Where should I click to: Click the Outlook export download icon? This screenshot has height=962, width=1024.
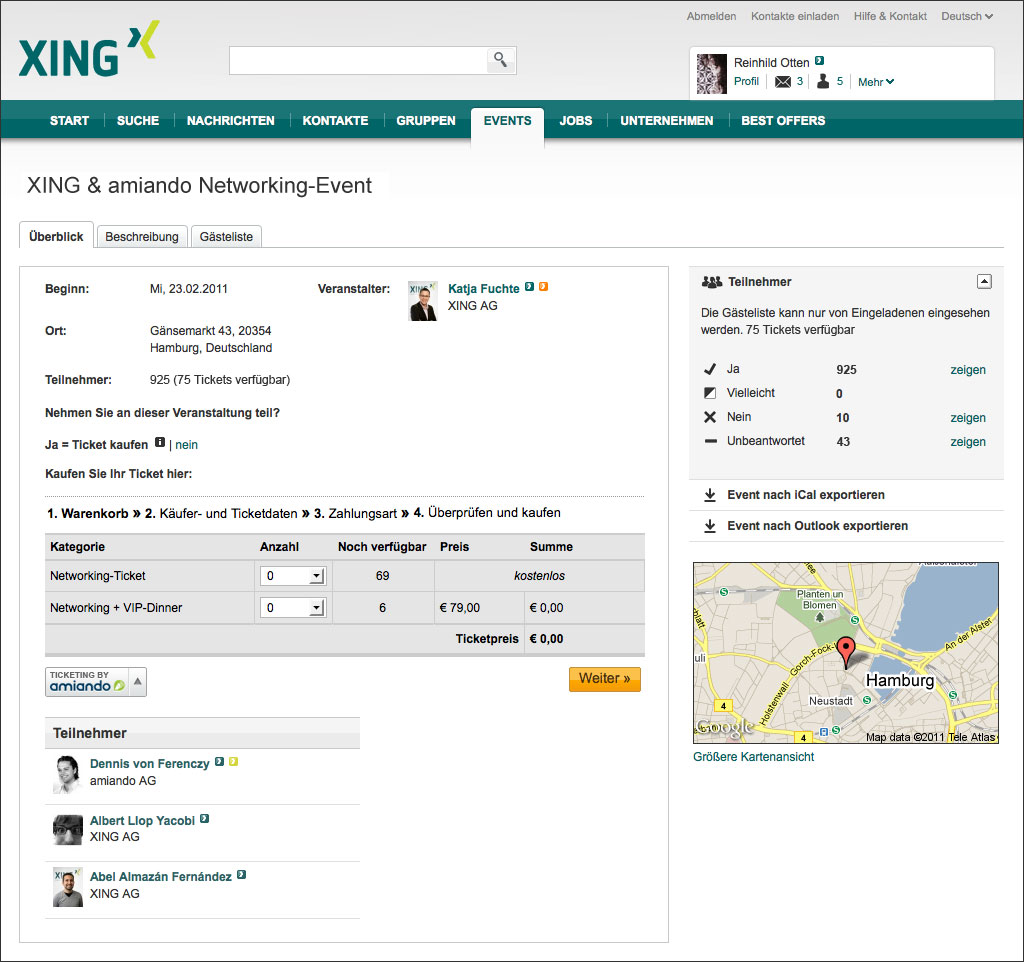tap(710, 526)
